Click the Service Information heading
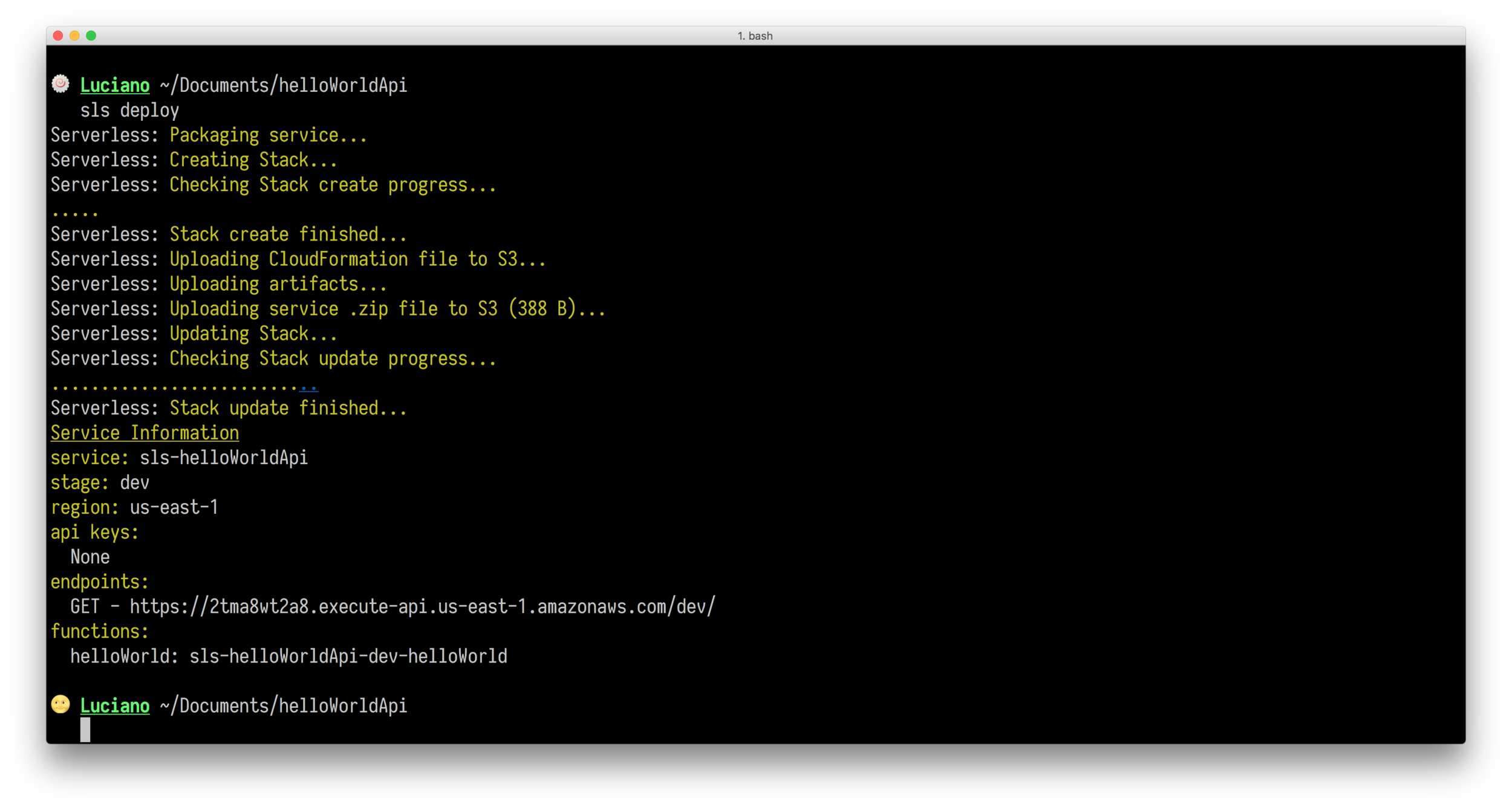This screenshot has width=1512, height=810. click(x=145, y=433)
